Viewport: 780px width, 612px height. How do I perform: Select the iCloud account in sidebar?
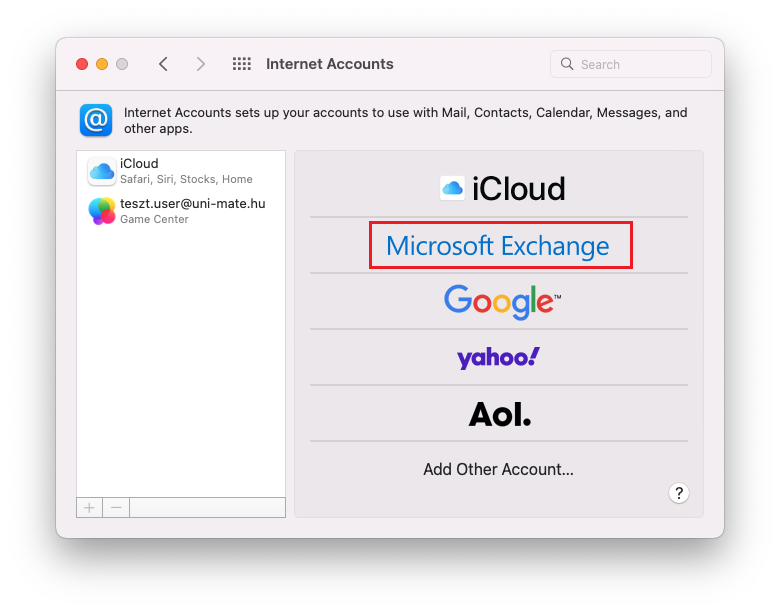pyautogui.click(x=181, y=171)
